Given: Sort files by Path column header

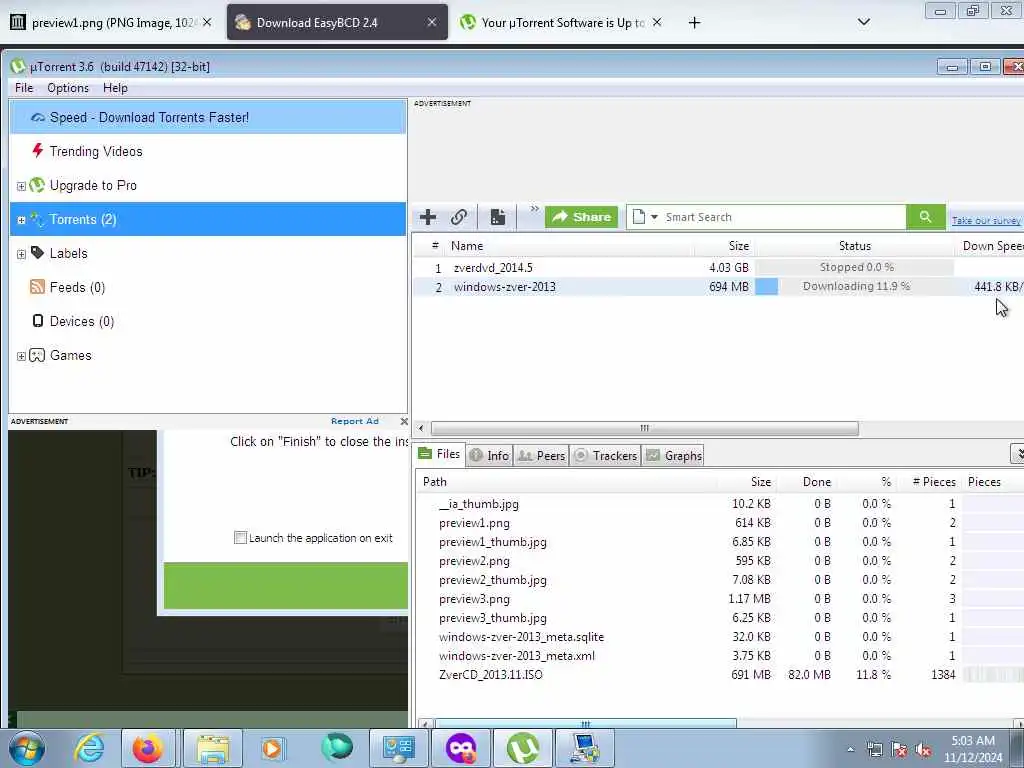Looking at the screenshot, I should 435,482.
